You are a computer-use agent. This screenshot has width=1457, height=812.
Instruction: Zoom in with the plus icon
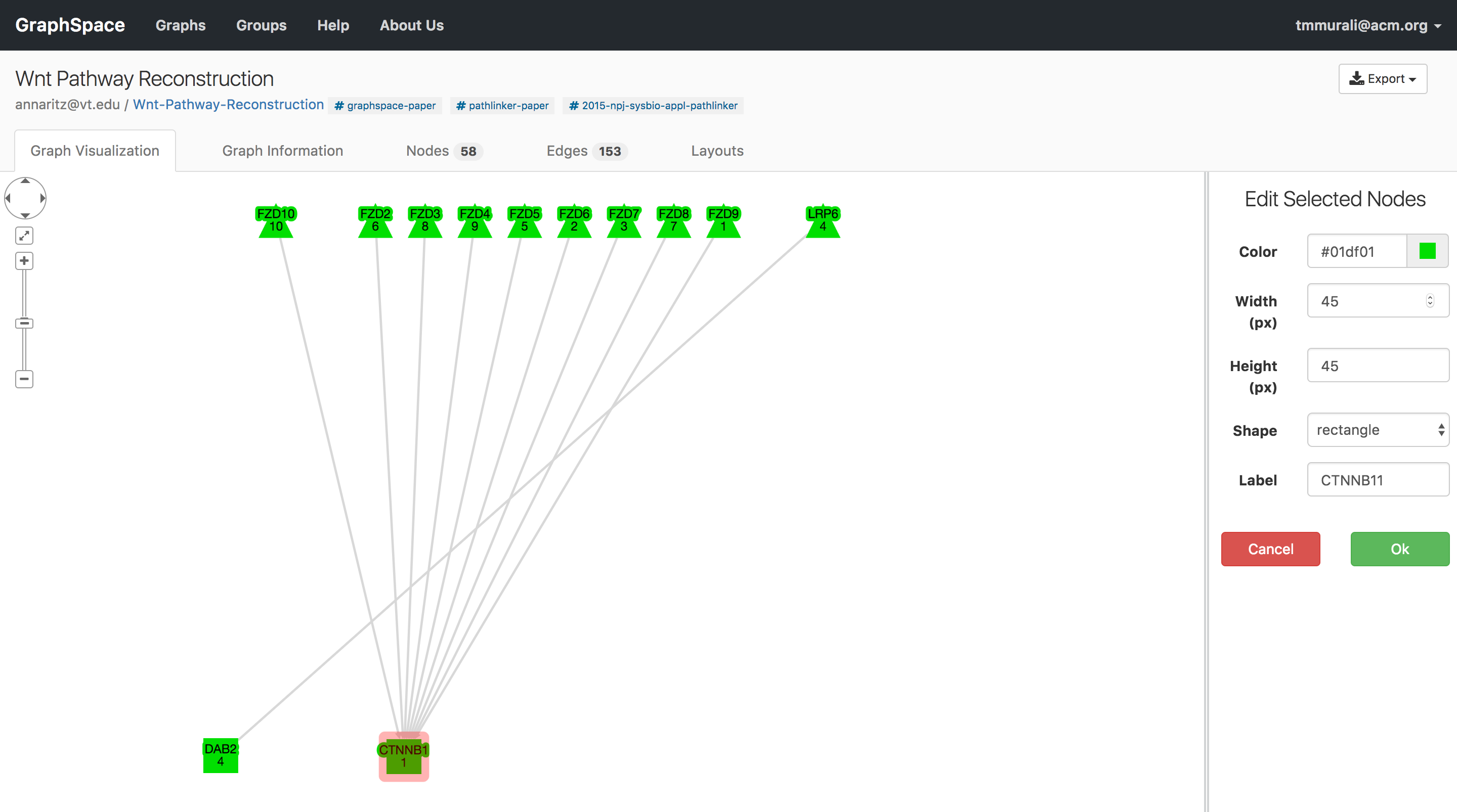(x=24, y=261)
